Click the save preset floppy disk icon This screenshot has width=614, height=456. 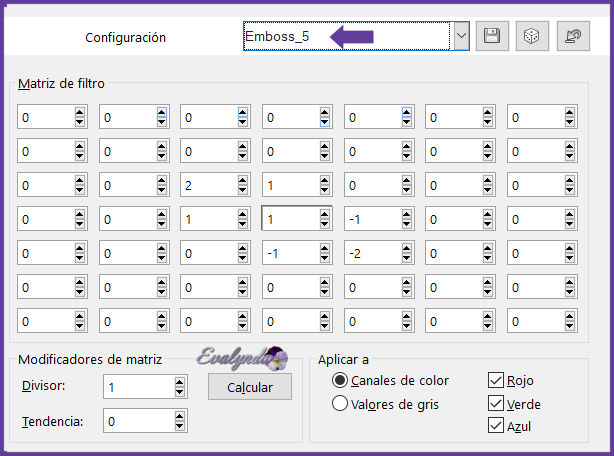click(491, 36)
